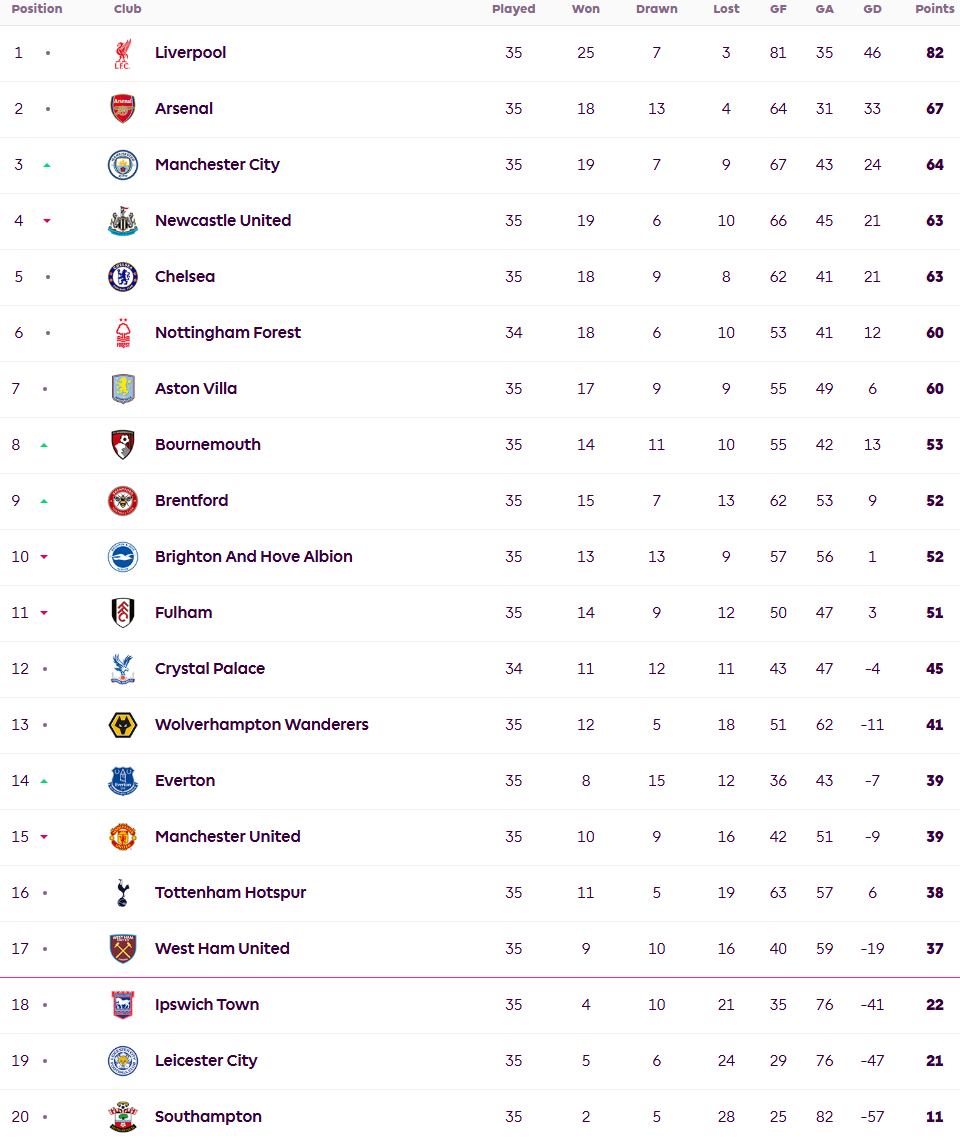Click the Newcastle United crest
The height and width of the screenshot is (1140, 960).
[x=123, y=221]
